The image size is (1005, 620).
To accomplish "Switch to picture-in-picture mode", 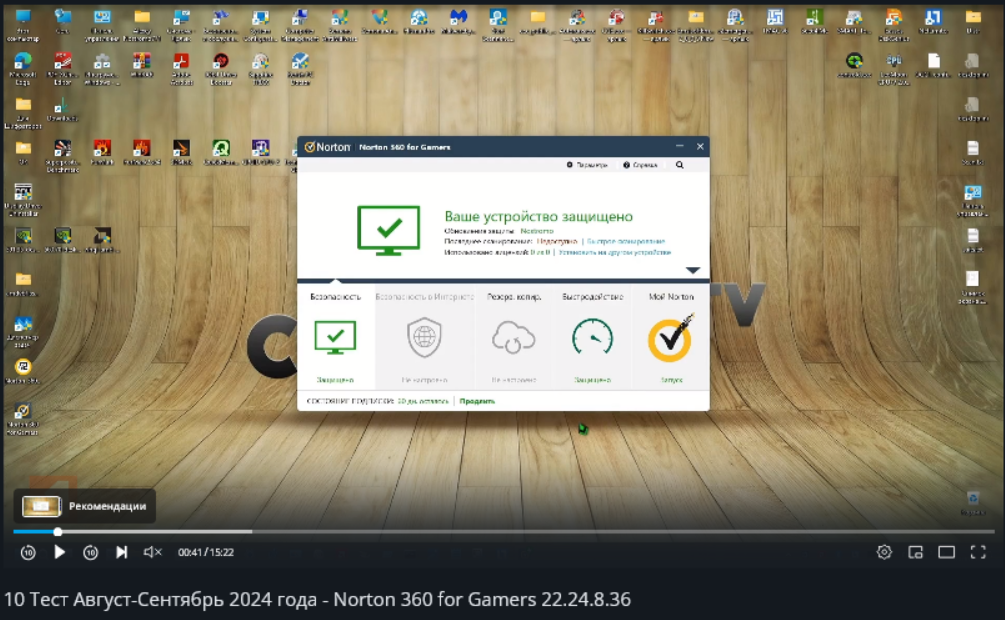I will (x=915, y=552).
